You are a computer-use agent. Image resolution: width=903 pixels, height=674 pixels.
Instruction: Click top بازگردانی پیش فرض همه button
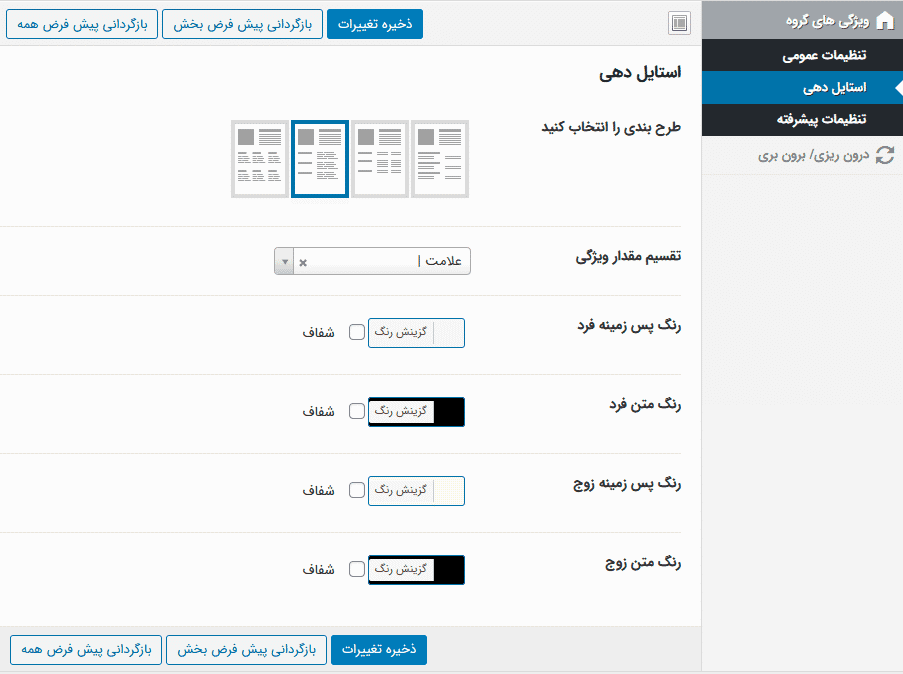[82, 24]
